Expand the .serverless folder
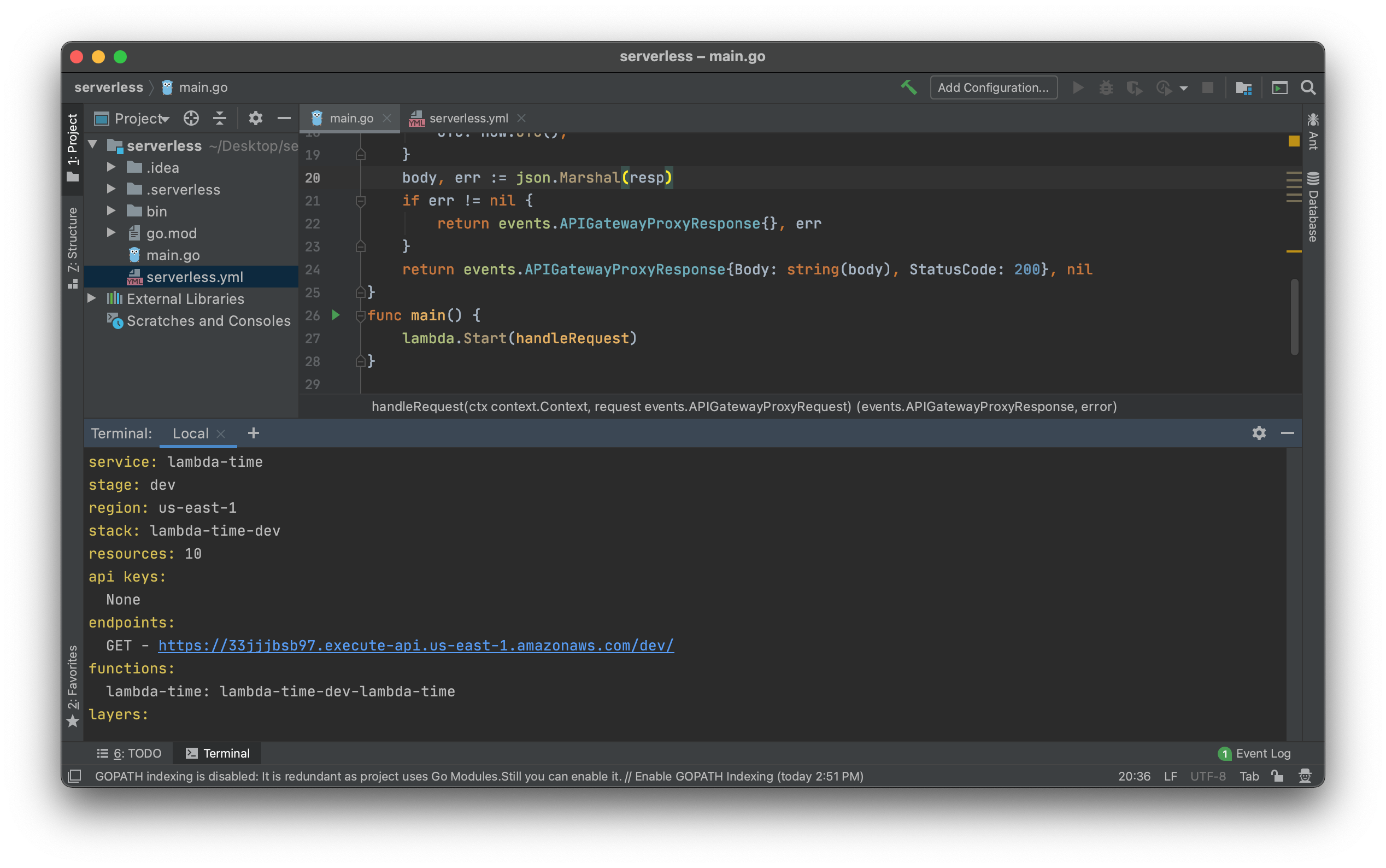 pos(111,189)
